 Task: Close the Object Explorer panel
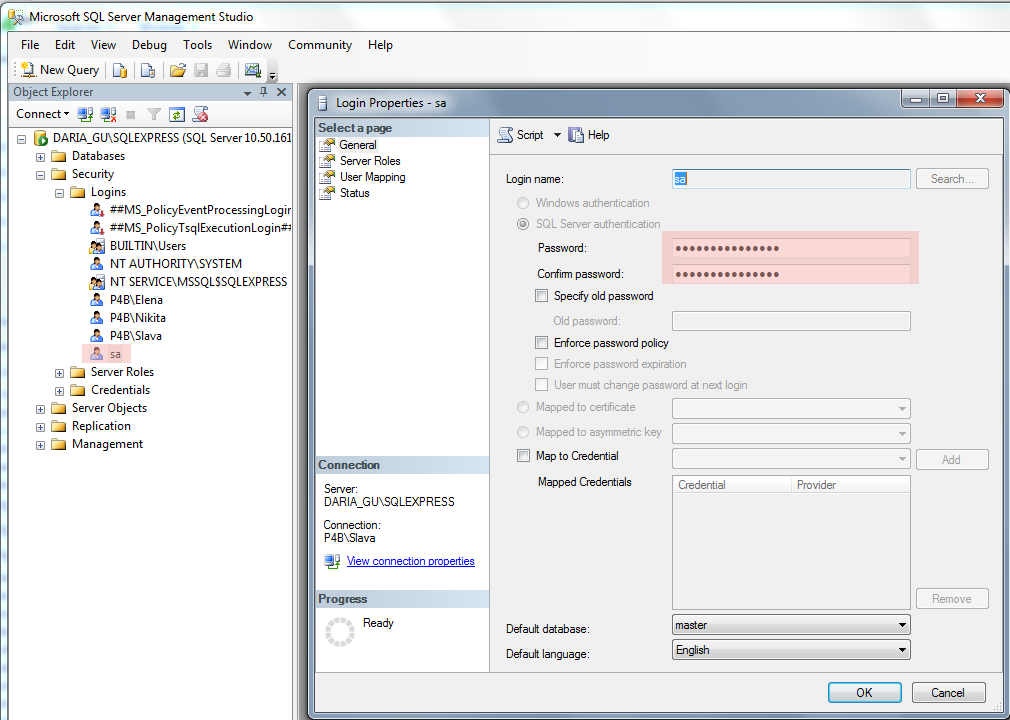[281, 92]
